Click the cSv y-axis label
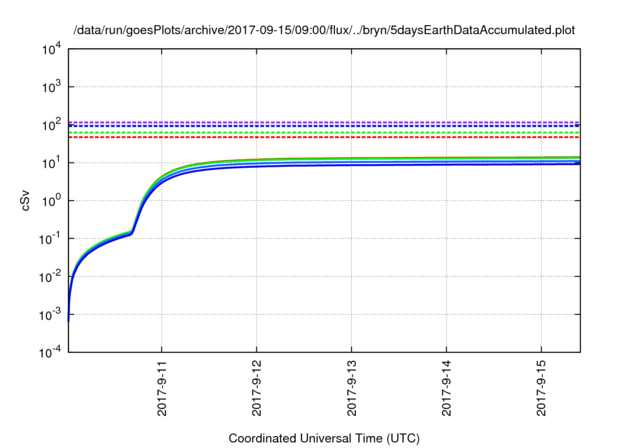This screenshot has width=640, height=448. [25, 200]
